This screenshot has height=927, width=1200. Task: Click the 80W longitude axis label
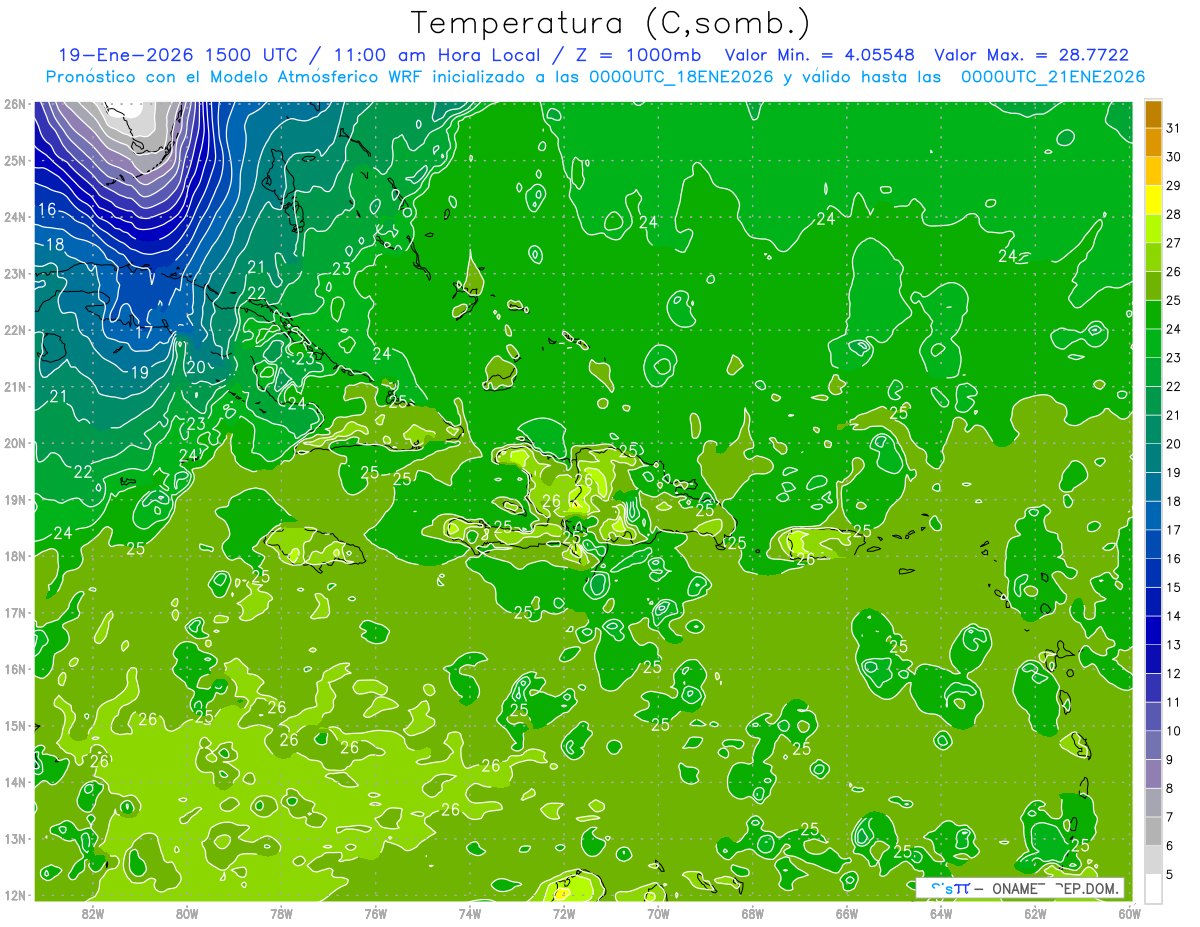[x=187, y=913]
